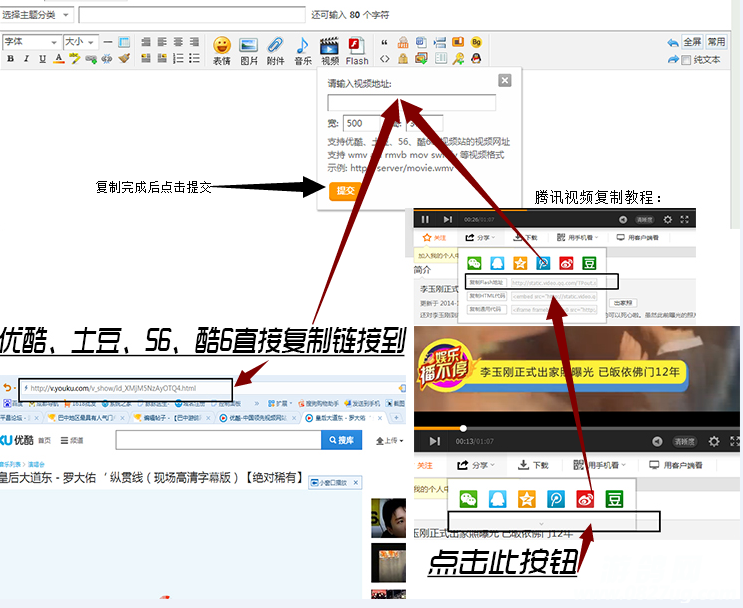Image resolution: width=743 pixels, height=608 pixels.
Task: Click the blue 搜库 search button
Action: click(x=345, y=440)
